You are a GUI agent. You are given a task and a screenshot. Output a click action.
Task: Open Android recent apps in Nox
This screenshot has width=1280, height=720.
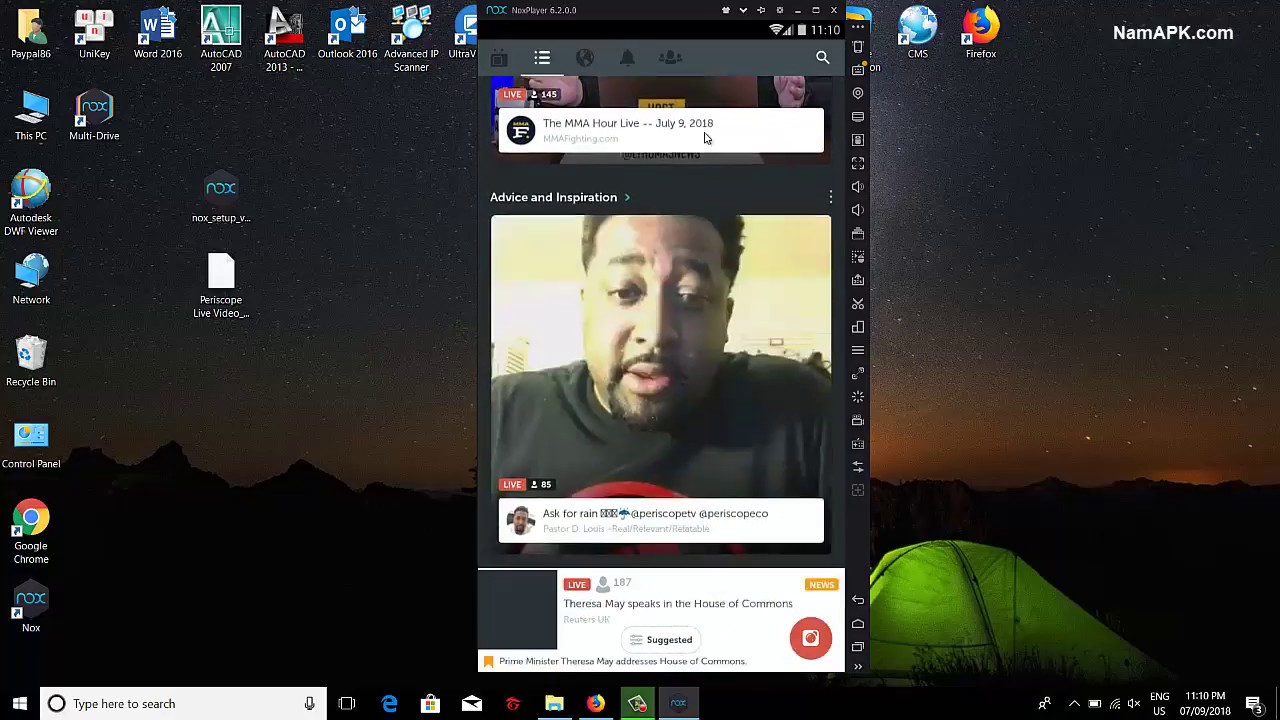858,646
